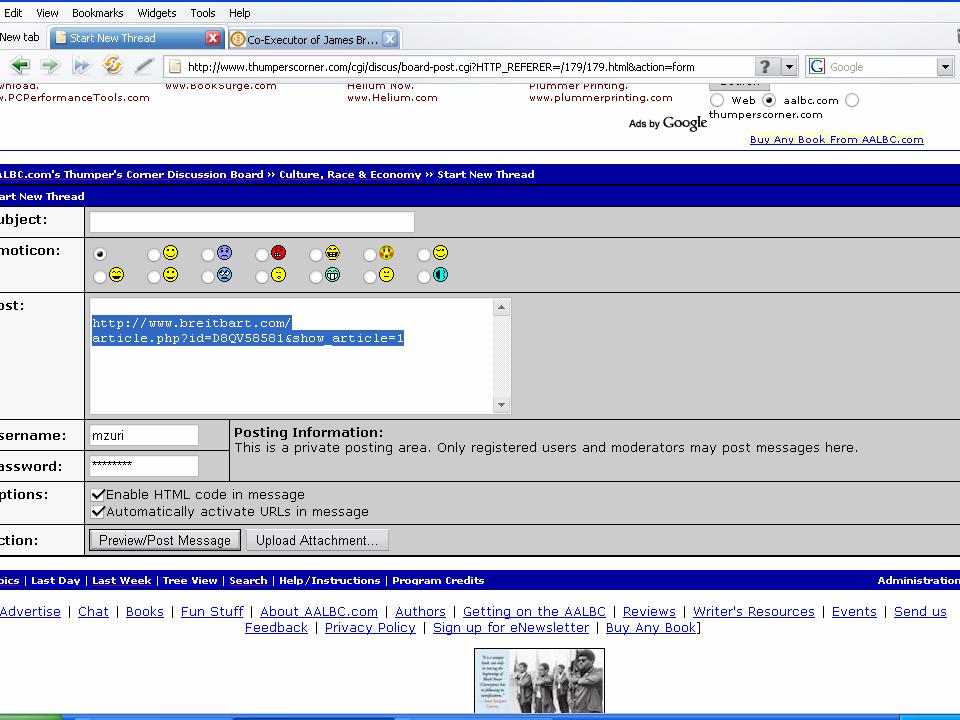Click the New tab button
960x720 pixels.
point(20,37)
